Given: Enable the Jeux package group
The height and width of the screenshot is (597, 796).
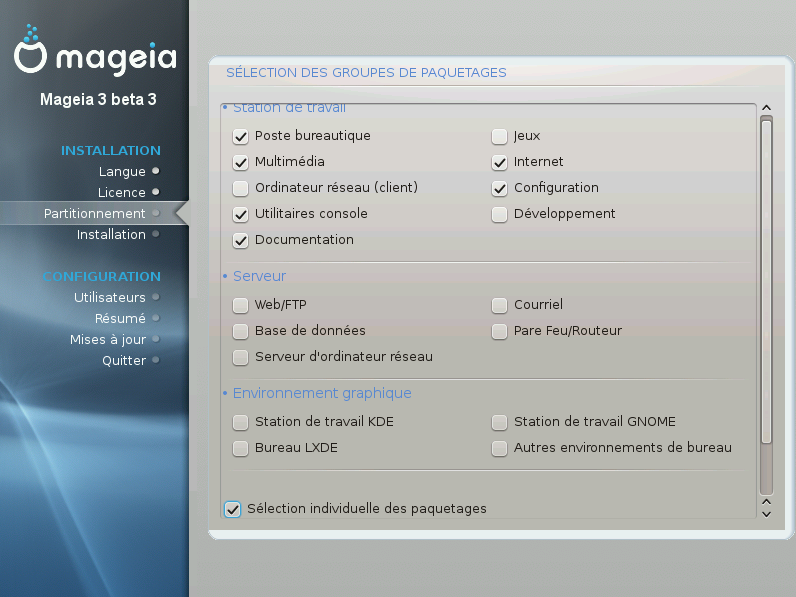Looking at the screenshot, I should click(x=500, y=137).
